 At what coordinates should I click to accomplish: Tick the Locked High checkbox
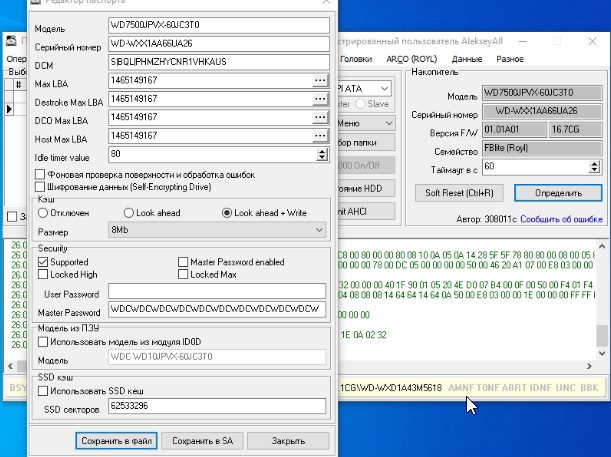[x=43, y=274]
